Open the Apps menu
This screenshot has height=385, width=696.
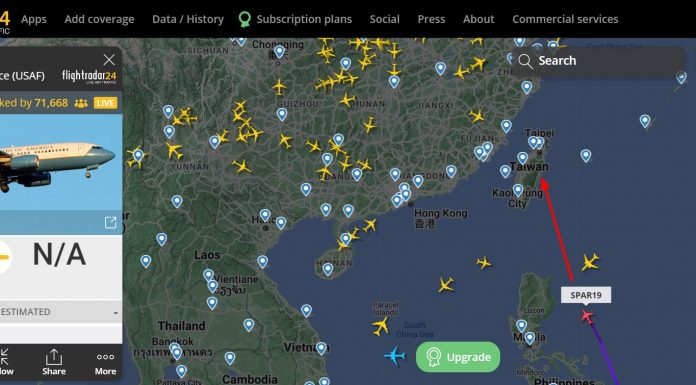point(34,19)
